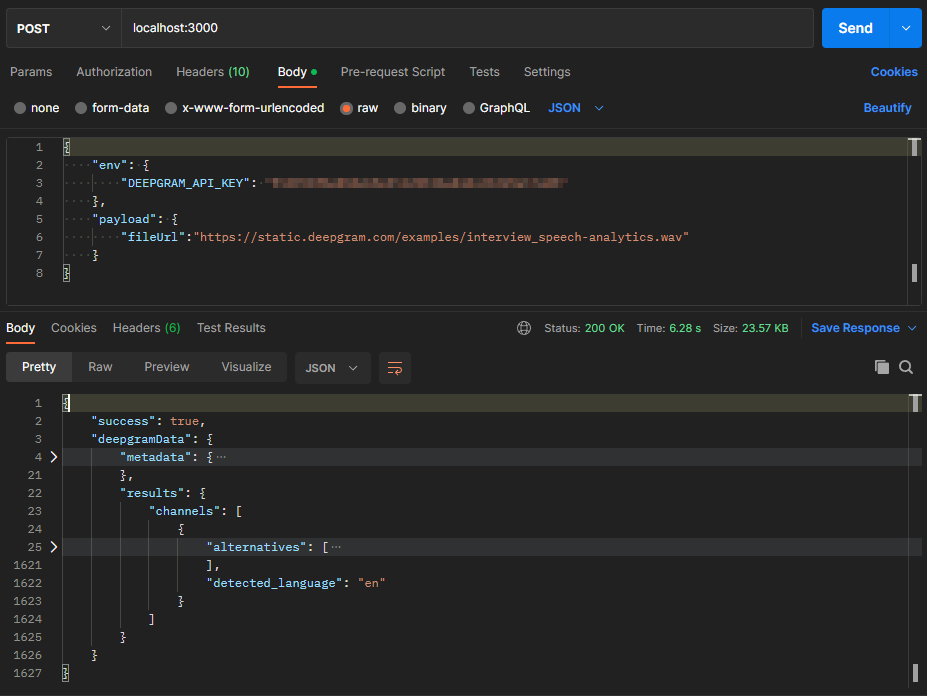Open the response Cookies tab

pos(74,328)
